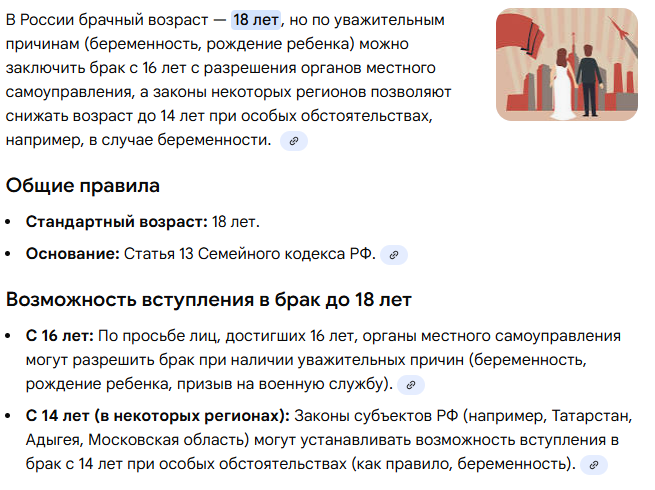
Task: Click the bold 'С 16 лет:' label
Action: (x=60, y=335)
